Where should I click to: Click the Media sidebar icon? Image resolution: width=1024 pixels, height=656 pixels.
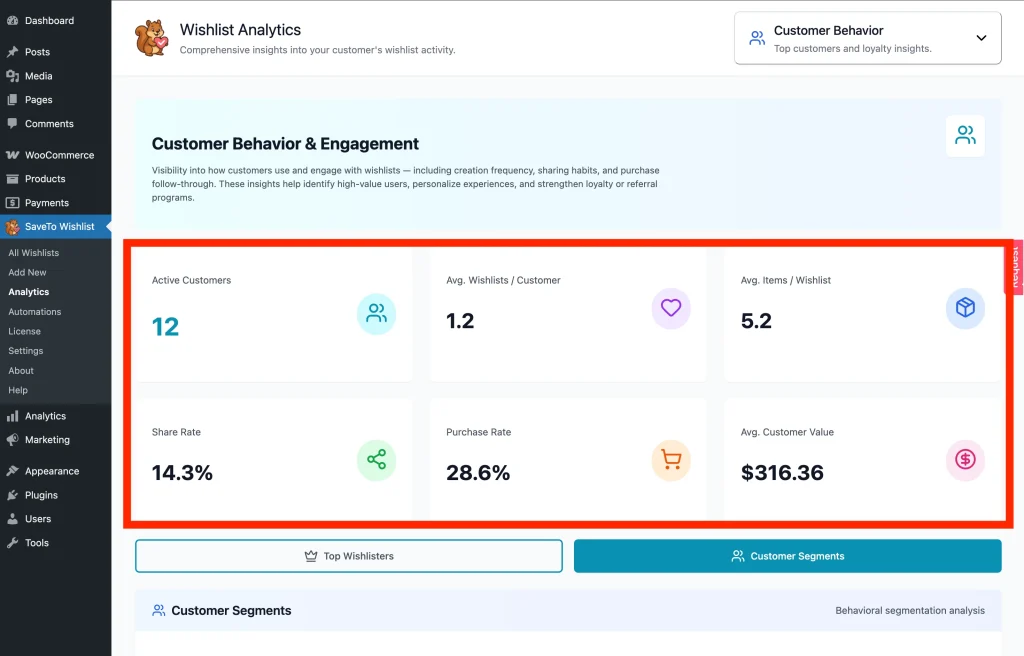click(x=14, y=75)
